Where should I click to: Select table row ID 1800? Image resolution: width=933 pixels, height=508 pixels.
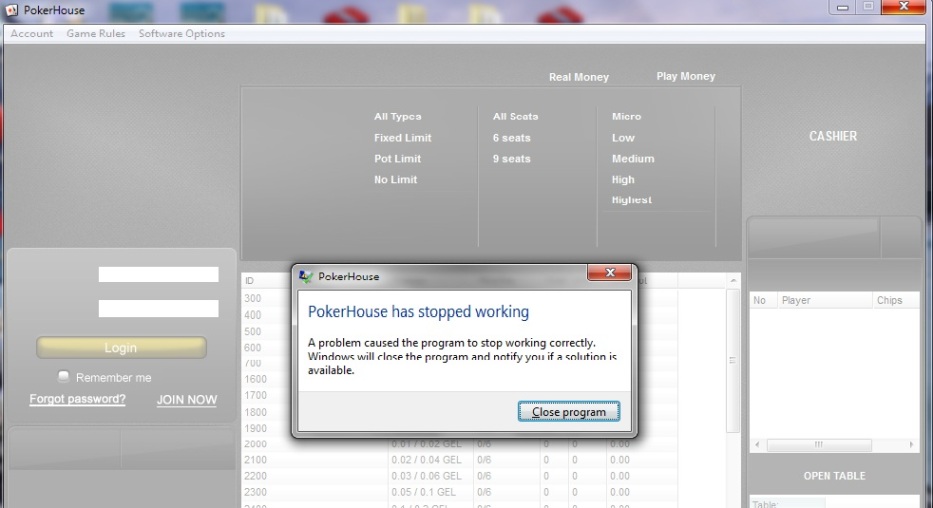255,412
